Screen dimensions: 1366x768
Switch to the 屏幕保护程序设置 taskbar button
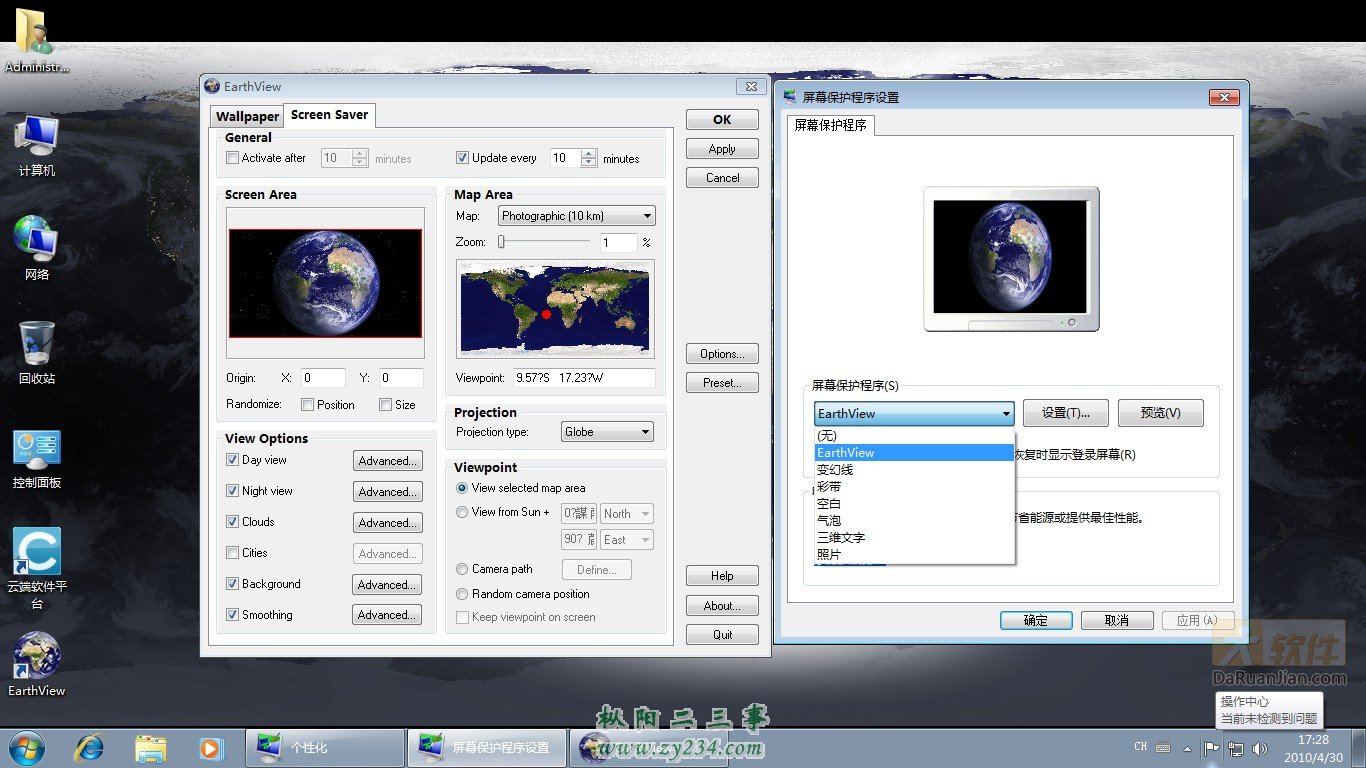[487, 747]
